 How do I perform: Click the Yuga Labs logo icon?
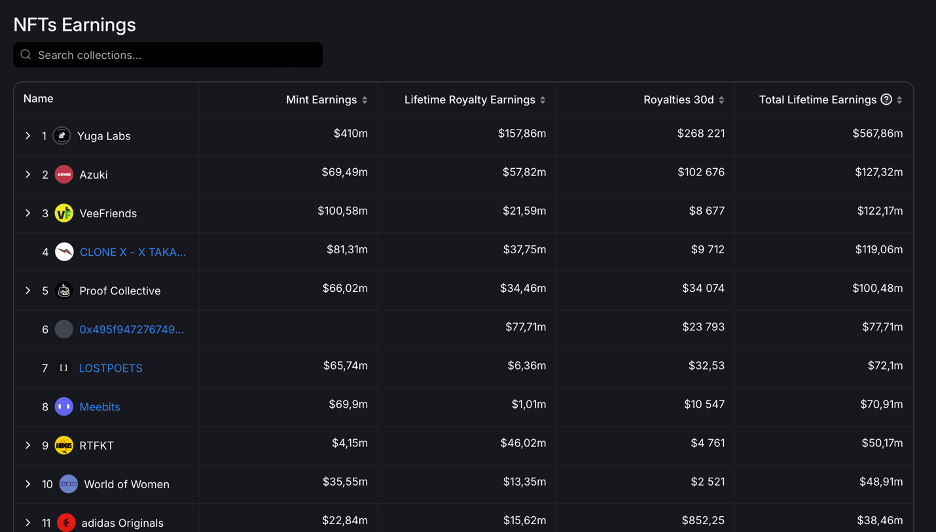pyautogui.click(x=62, y=136)
